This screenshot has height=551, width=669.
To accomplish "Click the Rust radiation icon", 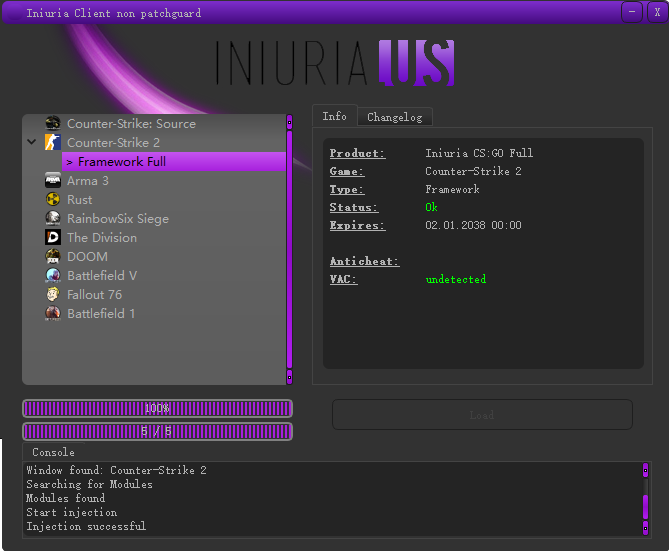I will point(53,200).
